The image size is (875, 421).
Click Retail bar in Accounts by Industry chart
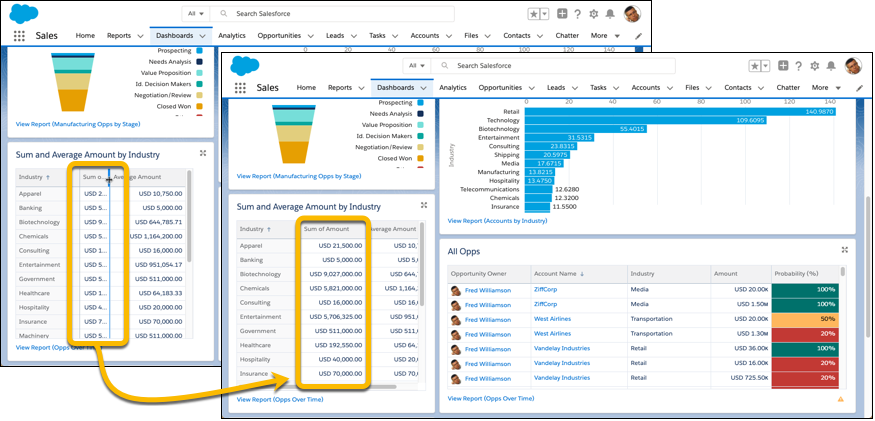pyautogui.click(x=680, y=112)
